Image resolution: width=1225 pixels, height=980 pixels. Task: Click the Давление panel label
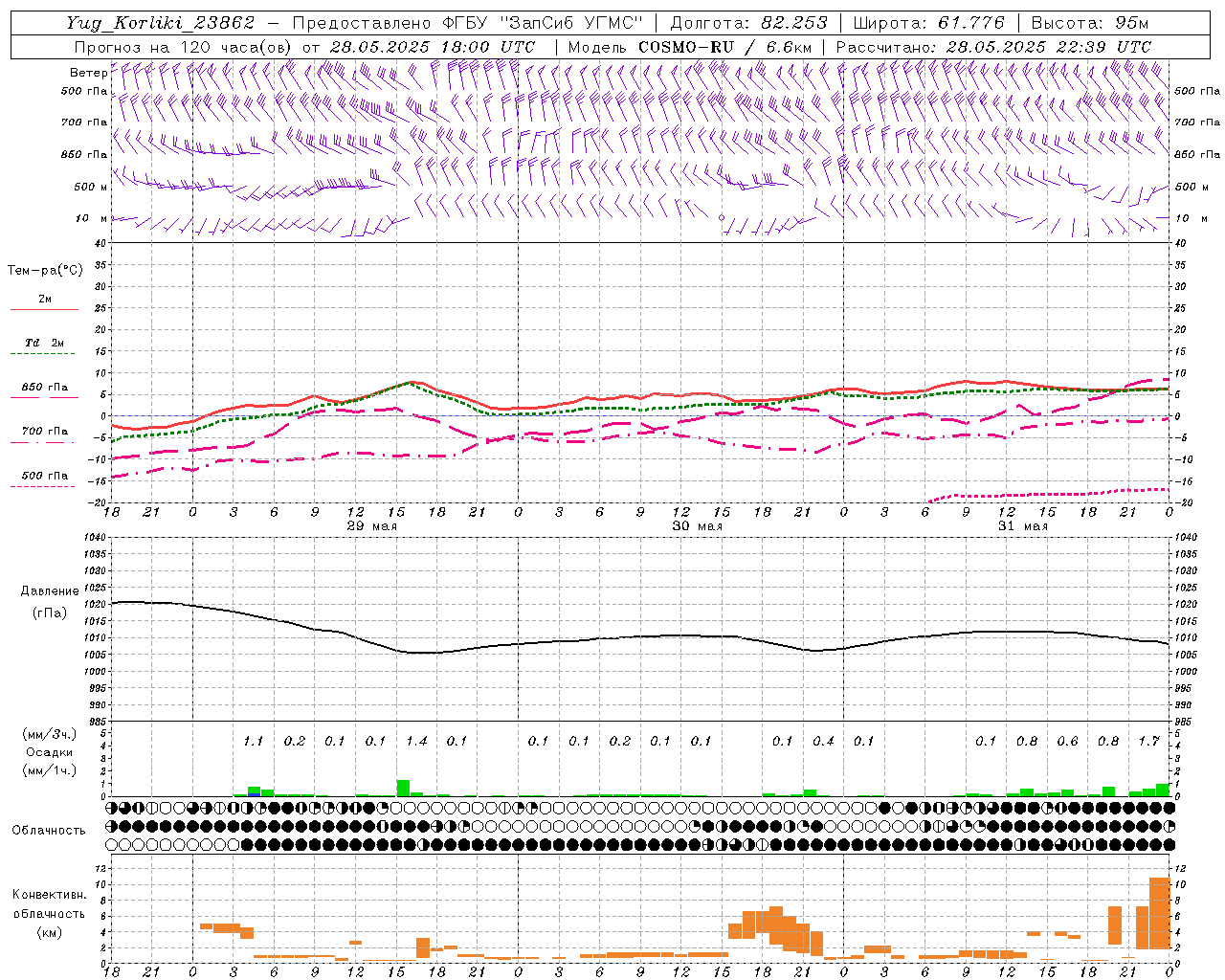[x=50, y=591]
